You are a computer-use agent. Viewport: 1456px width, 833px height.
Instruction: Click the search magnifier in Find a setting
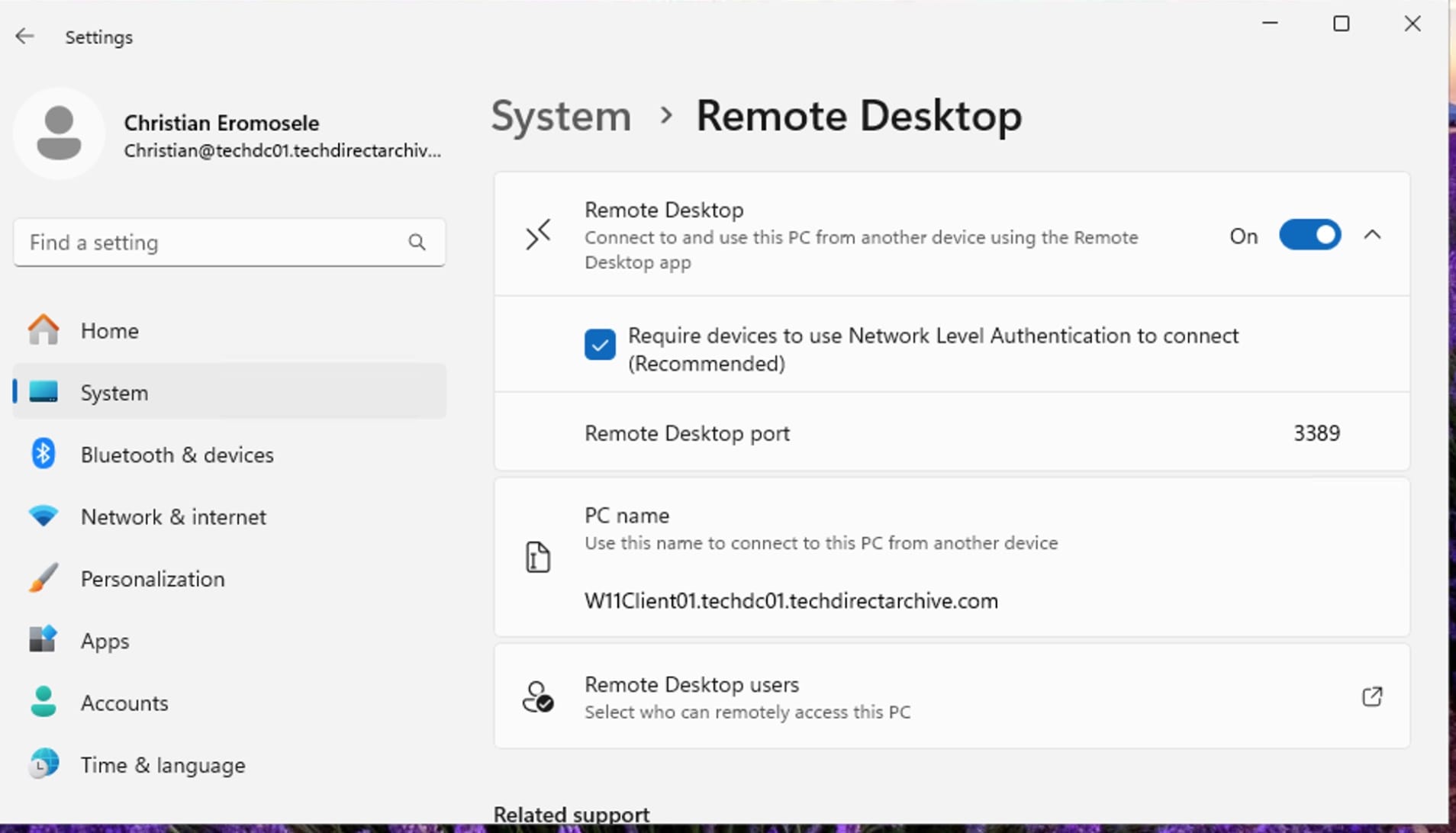[x=417, y=242]
